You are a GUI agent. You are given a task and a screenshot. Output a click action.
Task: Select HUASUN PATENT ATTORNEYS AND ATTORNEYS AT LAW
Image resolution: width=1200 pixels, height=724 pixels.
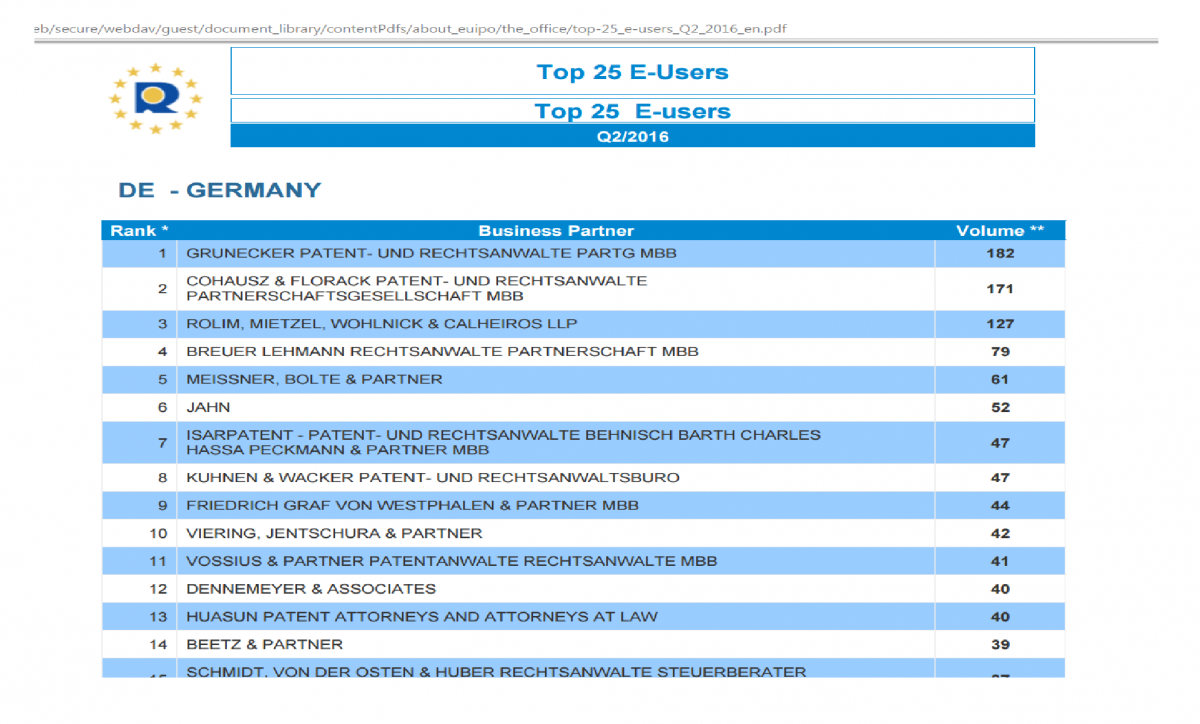[422, 616]
